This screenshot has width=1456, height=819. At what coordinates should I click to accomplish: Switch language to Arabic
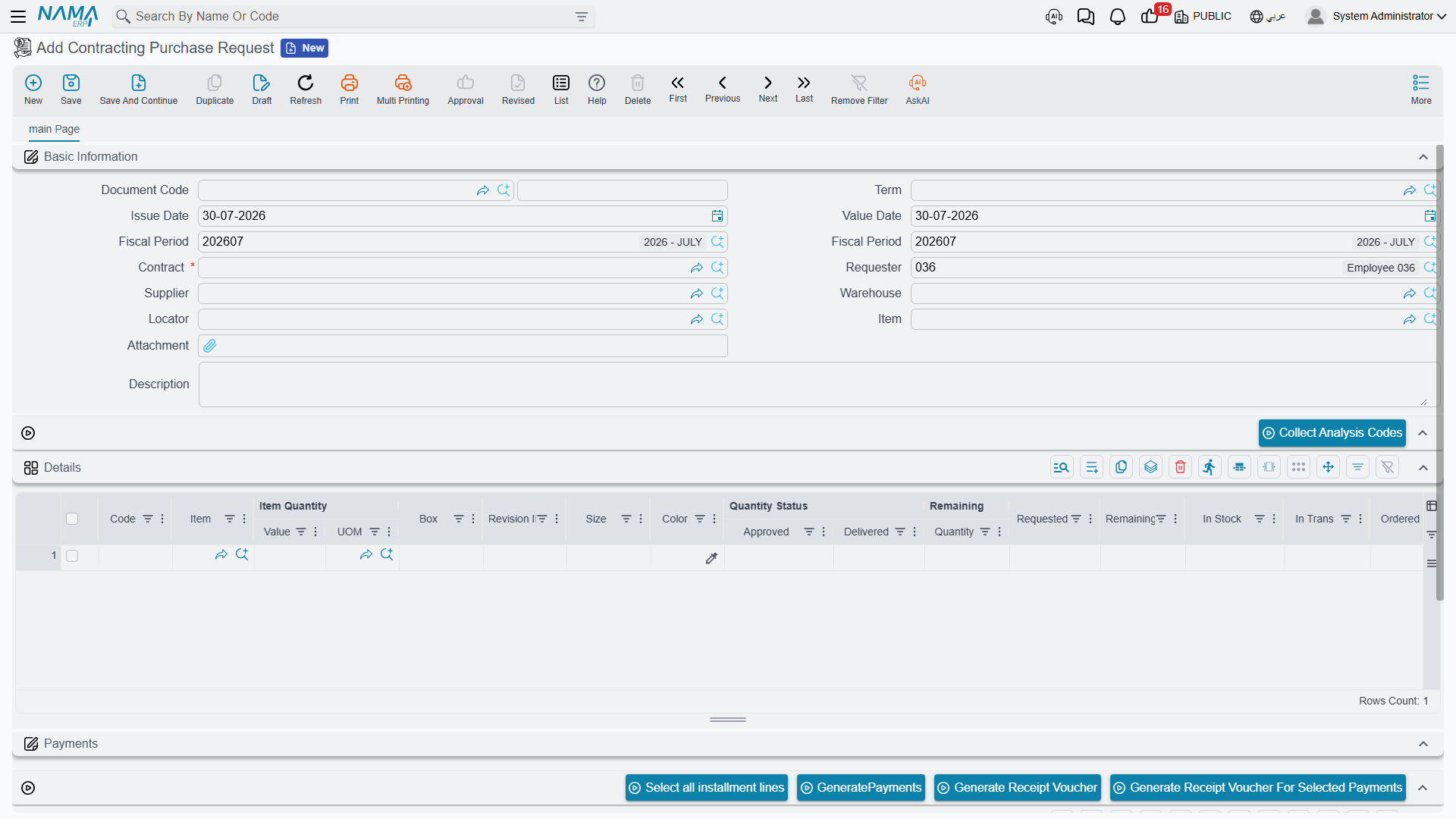[1268, 16]
